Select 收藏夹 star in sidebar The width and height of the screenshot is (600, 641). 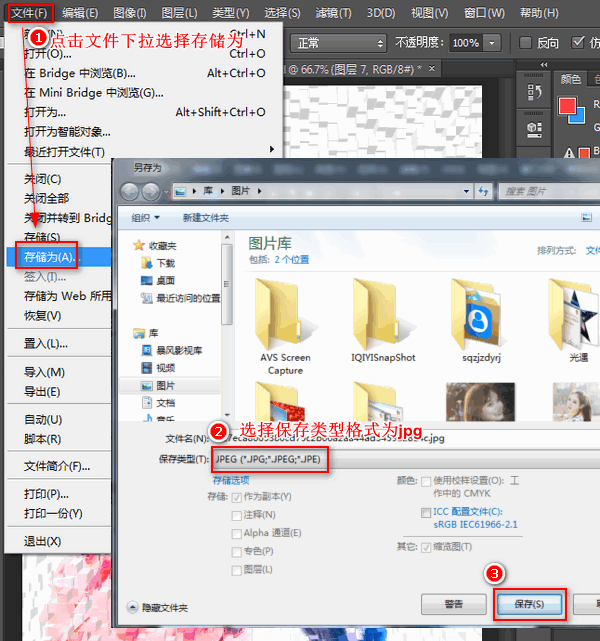coord(155,245)
